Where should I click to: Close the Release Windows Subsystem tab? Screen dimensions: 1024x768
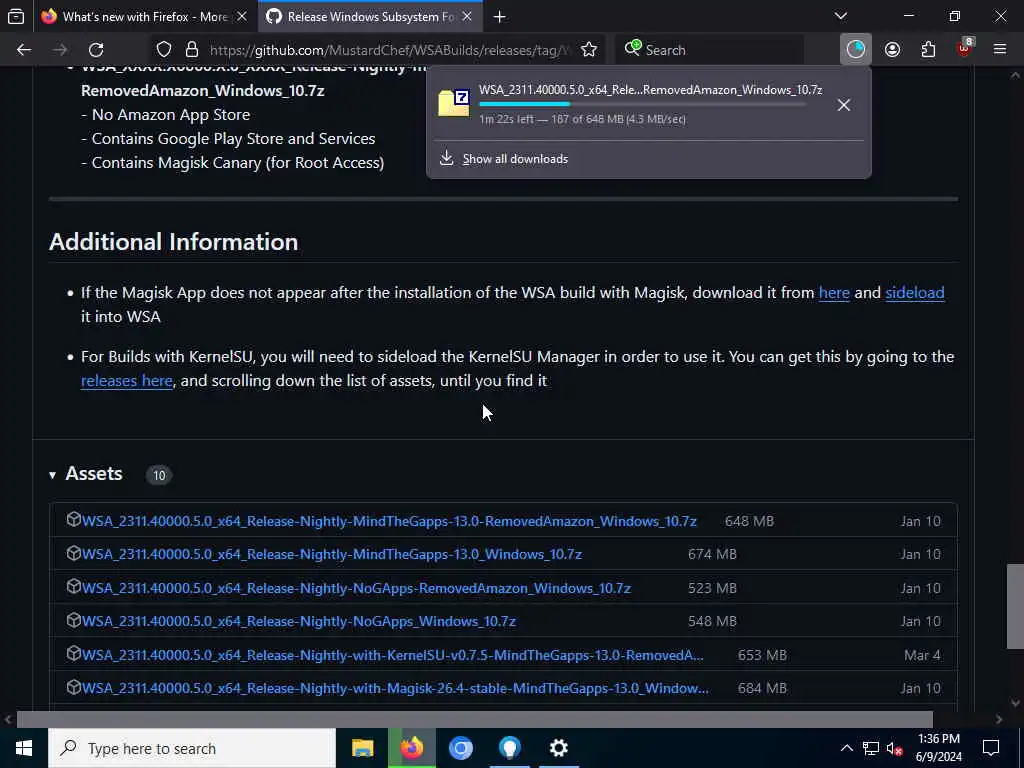point(467,16)
